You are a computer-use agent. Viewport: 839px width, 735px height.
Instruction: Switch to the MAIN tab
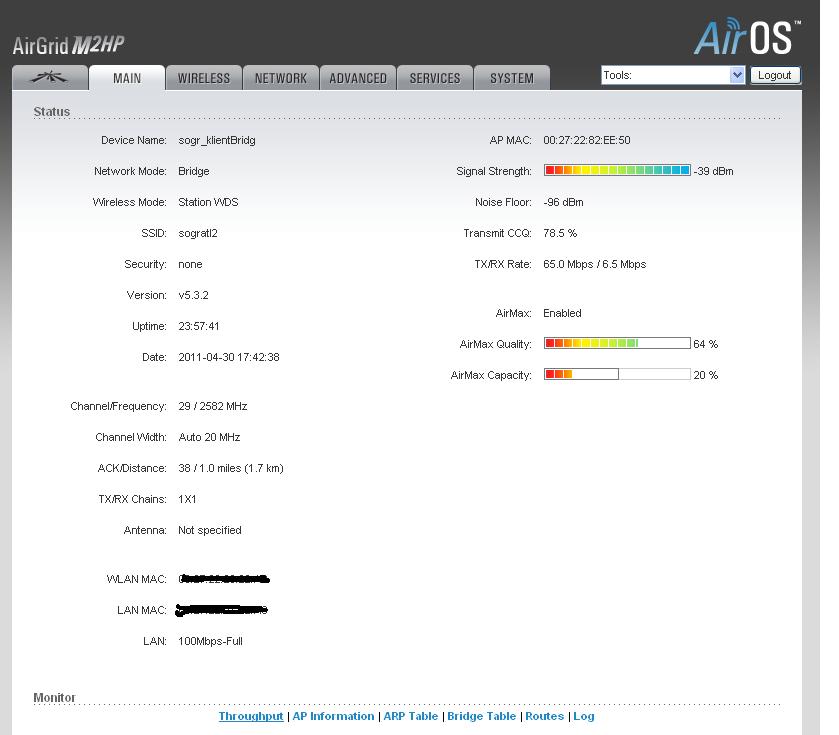127,78
